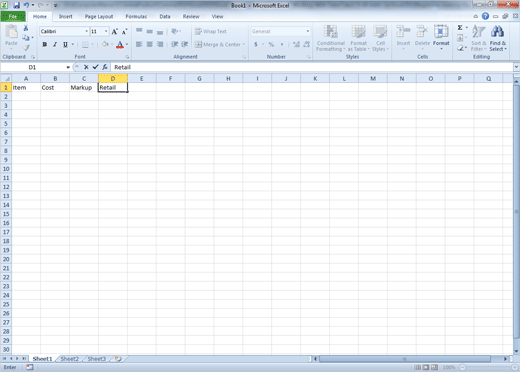This screenshot has height=372, width=520.
Task: Click the Insert Function fx icon
Action: click(105, 67)
